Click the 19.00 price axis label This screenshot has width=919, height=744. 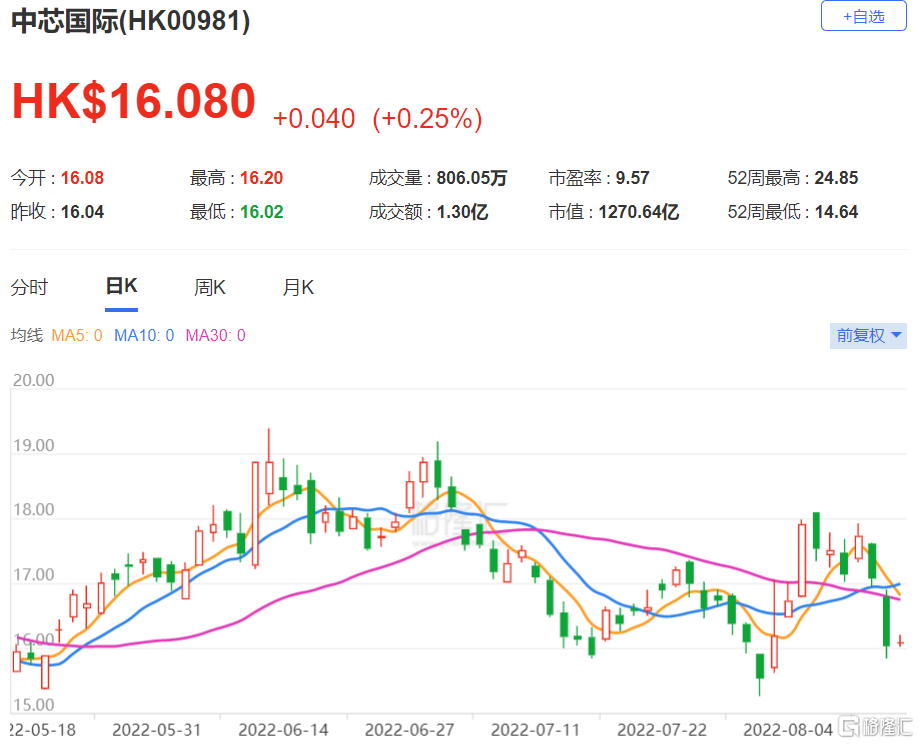tap(33, 445)
